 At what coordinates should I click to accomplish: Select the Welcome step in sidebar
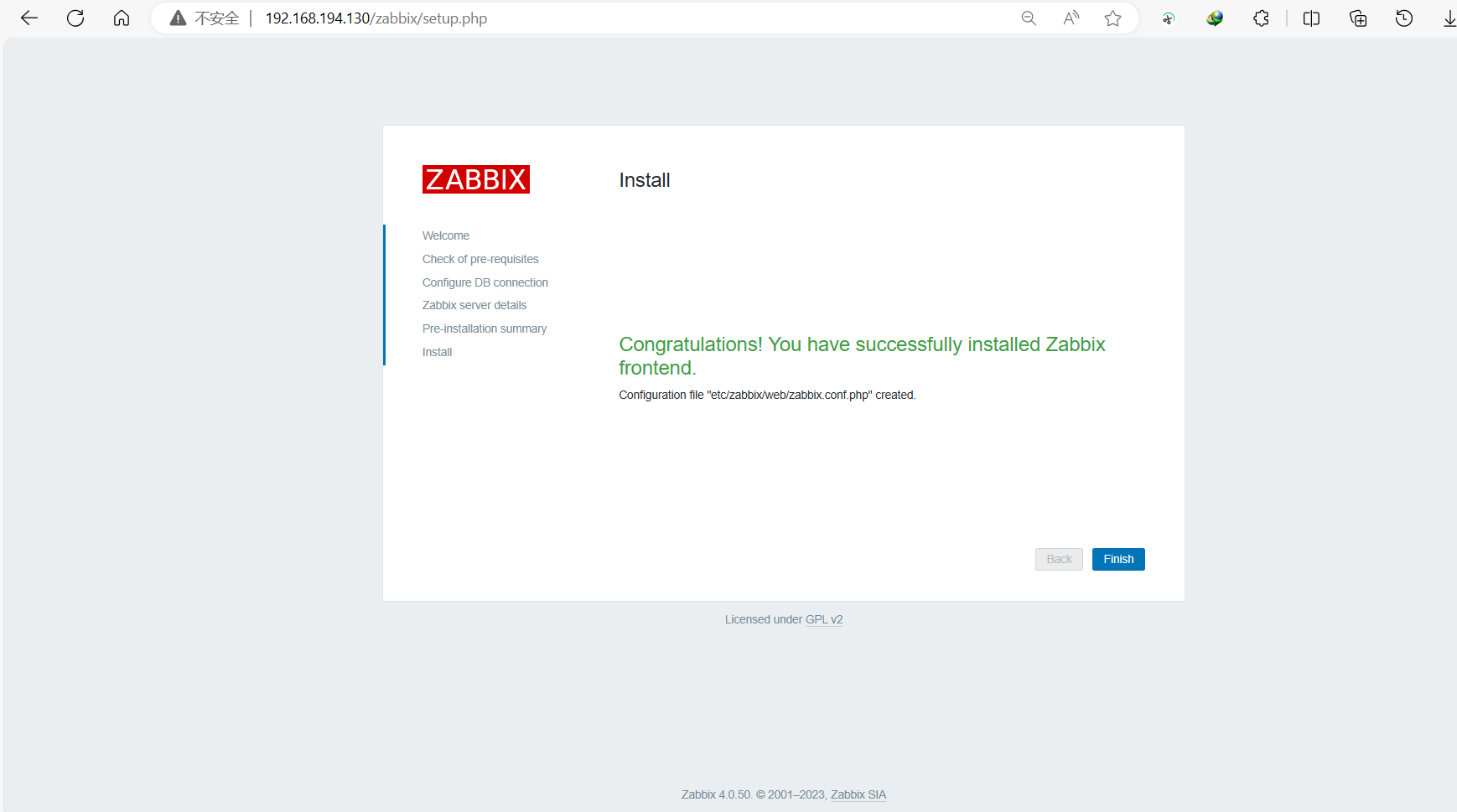tap(446, 235)
